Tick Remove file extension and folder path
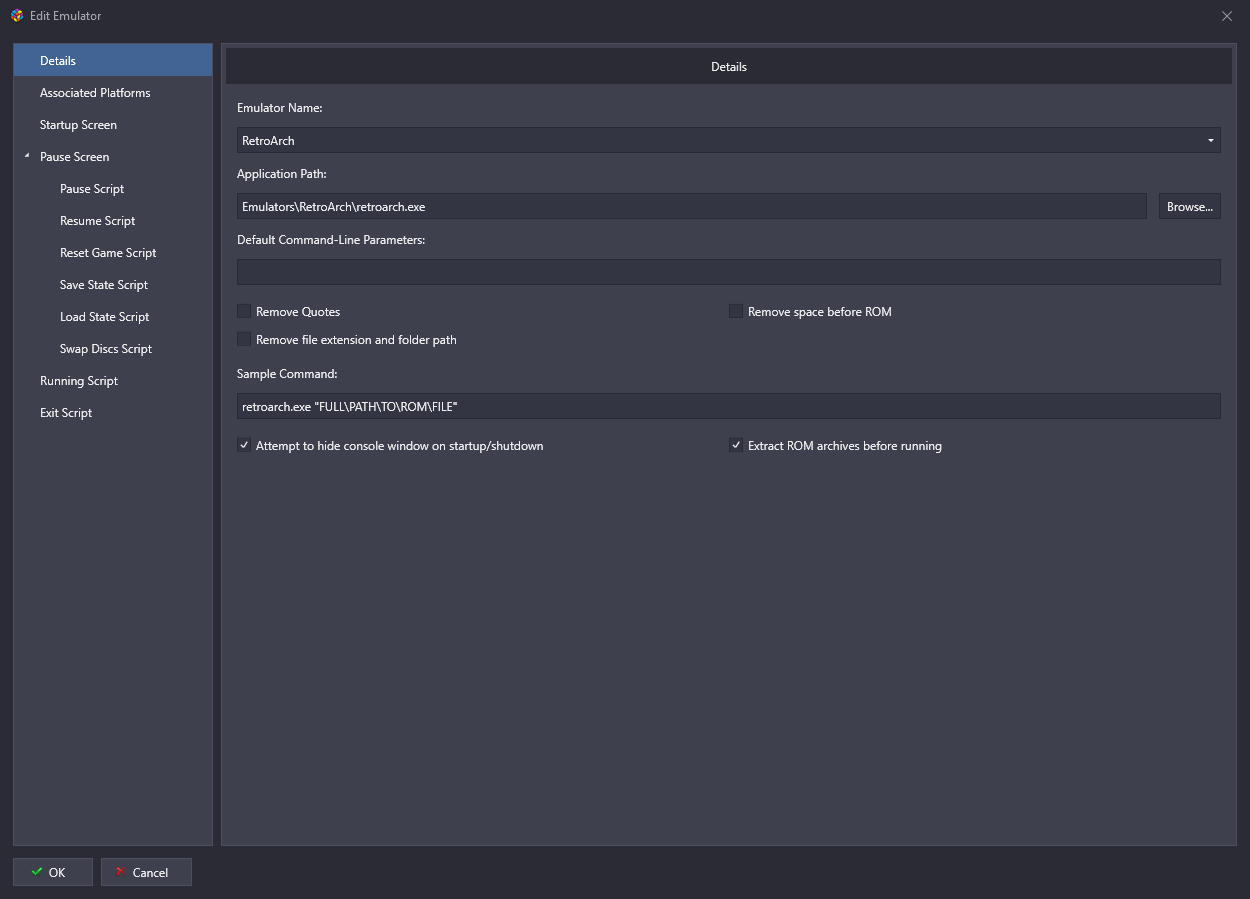Screen dimensions: 1250x899 [x=244, y=340]
